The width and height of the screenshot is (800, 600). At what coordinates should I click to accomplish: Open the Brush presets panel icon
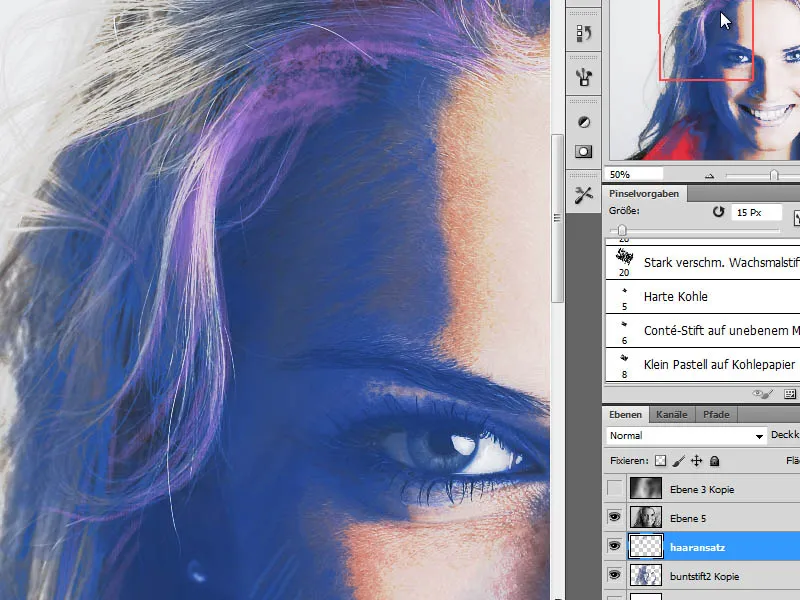(584, 78)
